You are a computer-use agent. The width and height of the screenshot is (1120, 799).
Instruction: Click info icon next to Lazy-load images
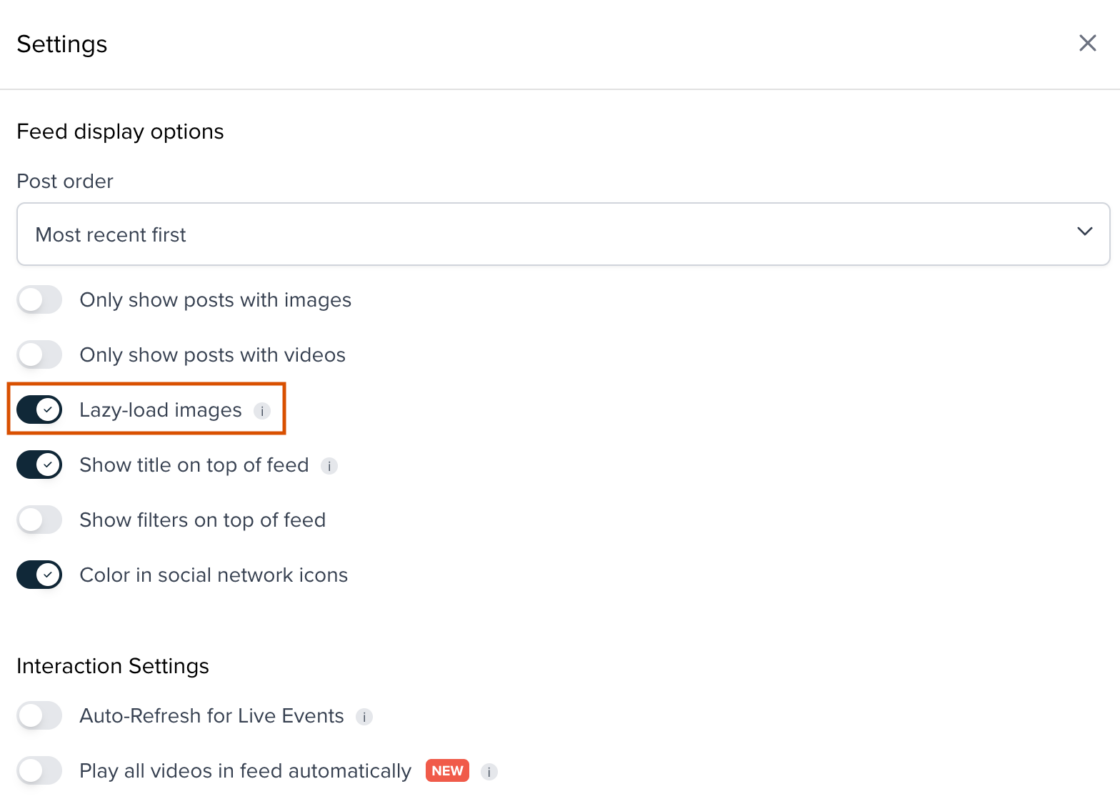click(x=262, y=411)
